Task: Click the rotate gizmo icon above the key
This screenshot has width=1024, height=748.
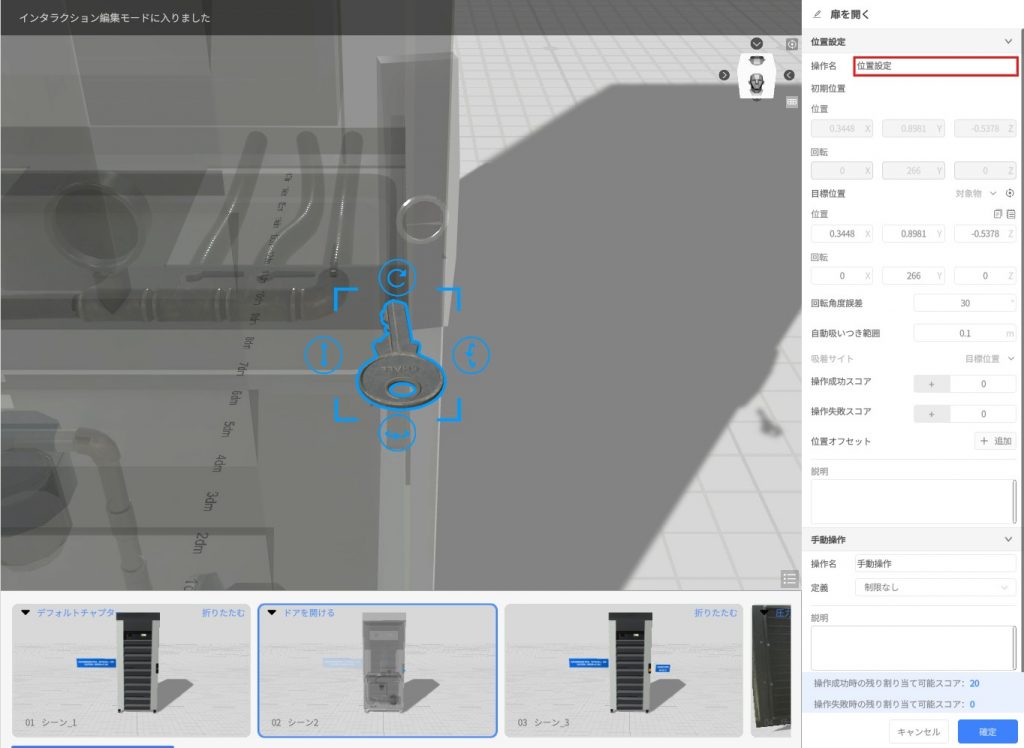Action: pos(397,277)
